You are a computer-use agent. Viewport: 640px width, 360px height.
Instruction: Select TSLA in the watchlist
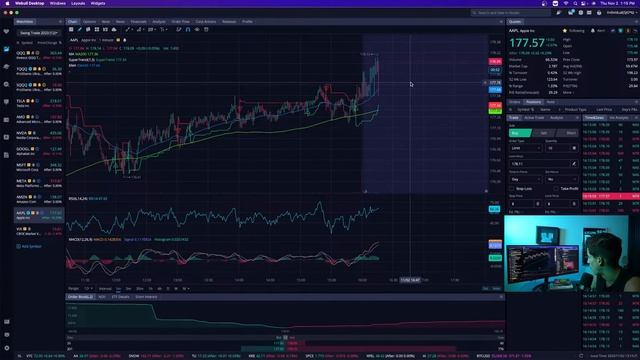click(x=39, y=103)
